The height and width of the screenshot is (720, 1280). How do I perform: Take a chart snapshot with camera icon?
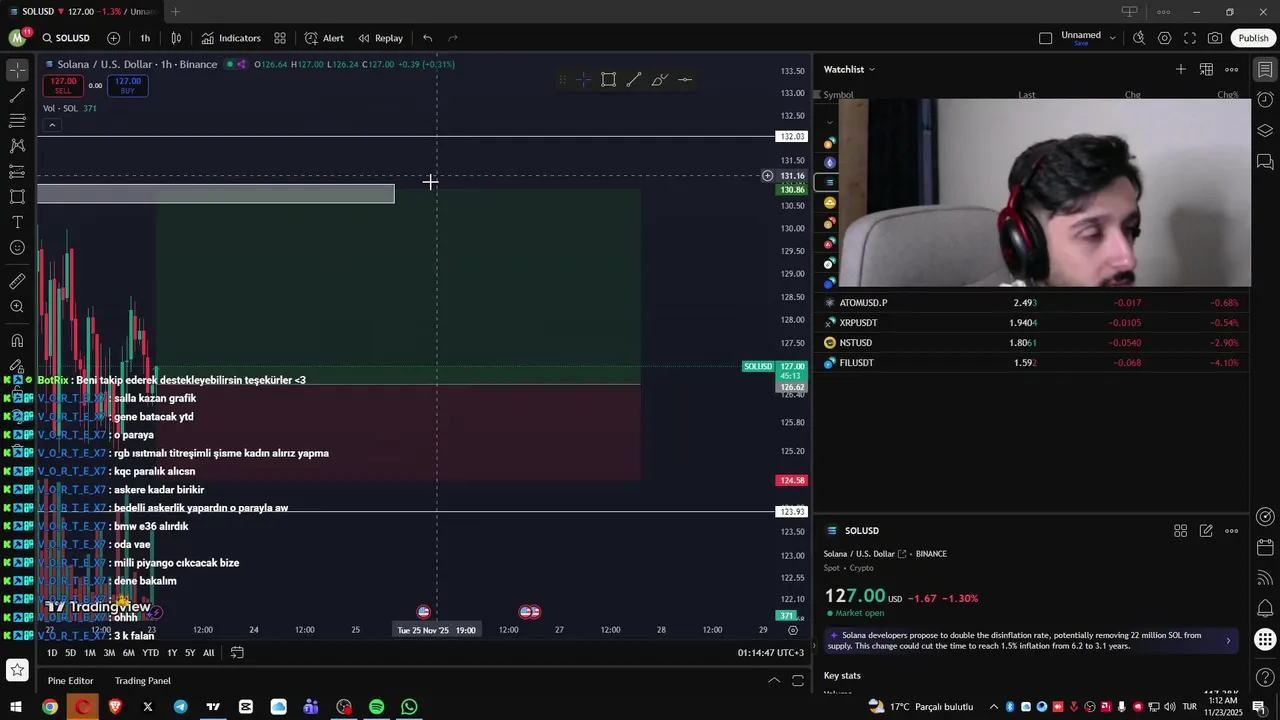point(1215,38)
